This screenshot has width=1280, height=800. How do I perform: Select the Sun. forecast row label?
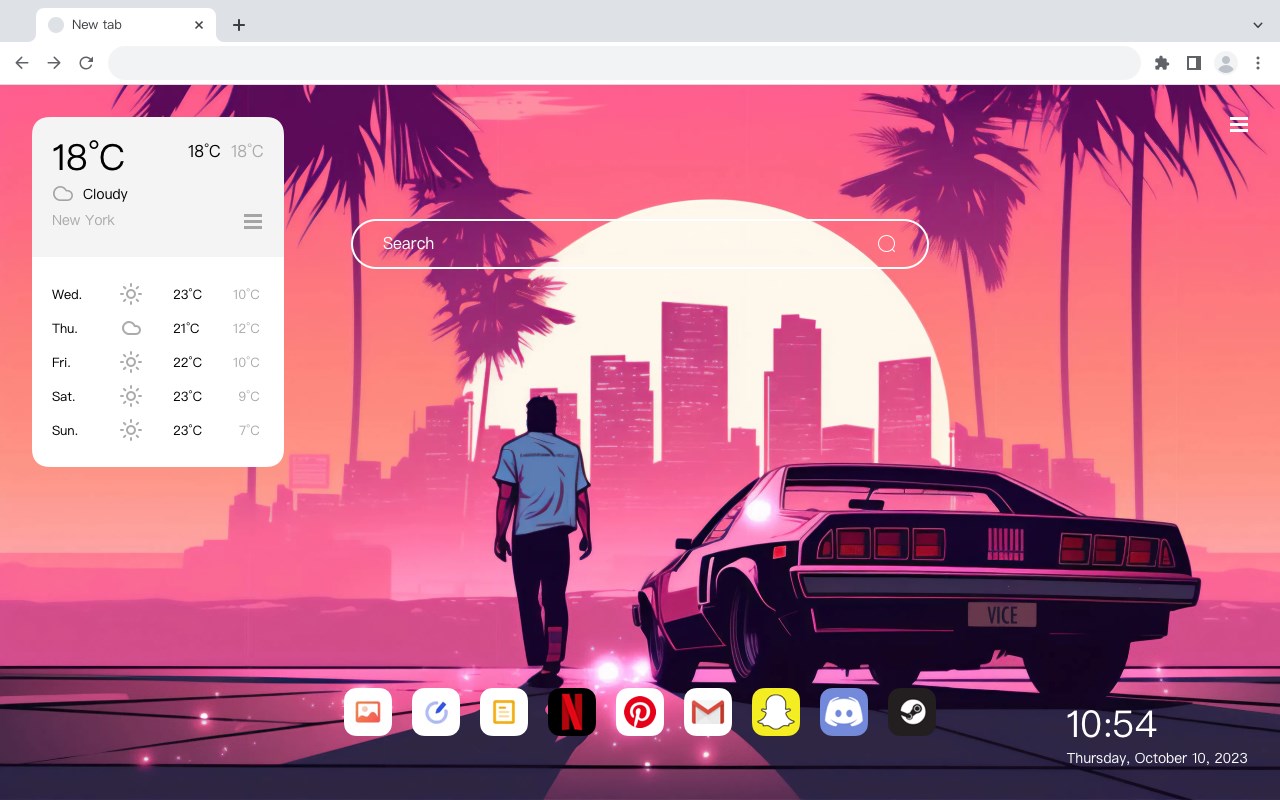pyautogui.click(x=65, y=430)
